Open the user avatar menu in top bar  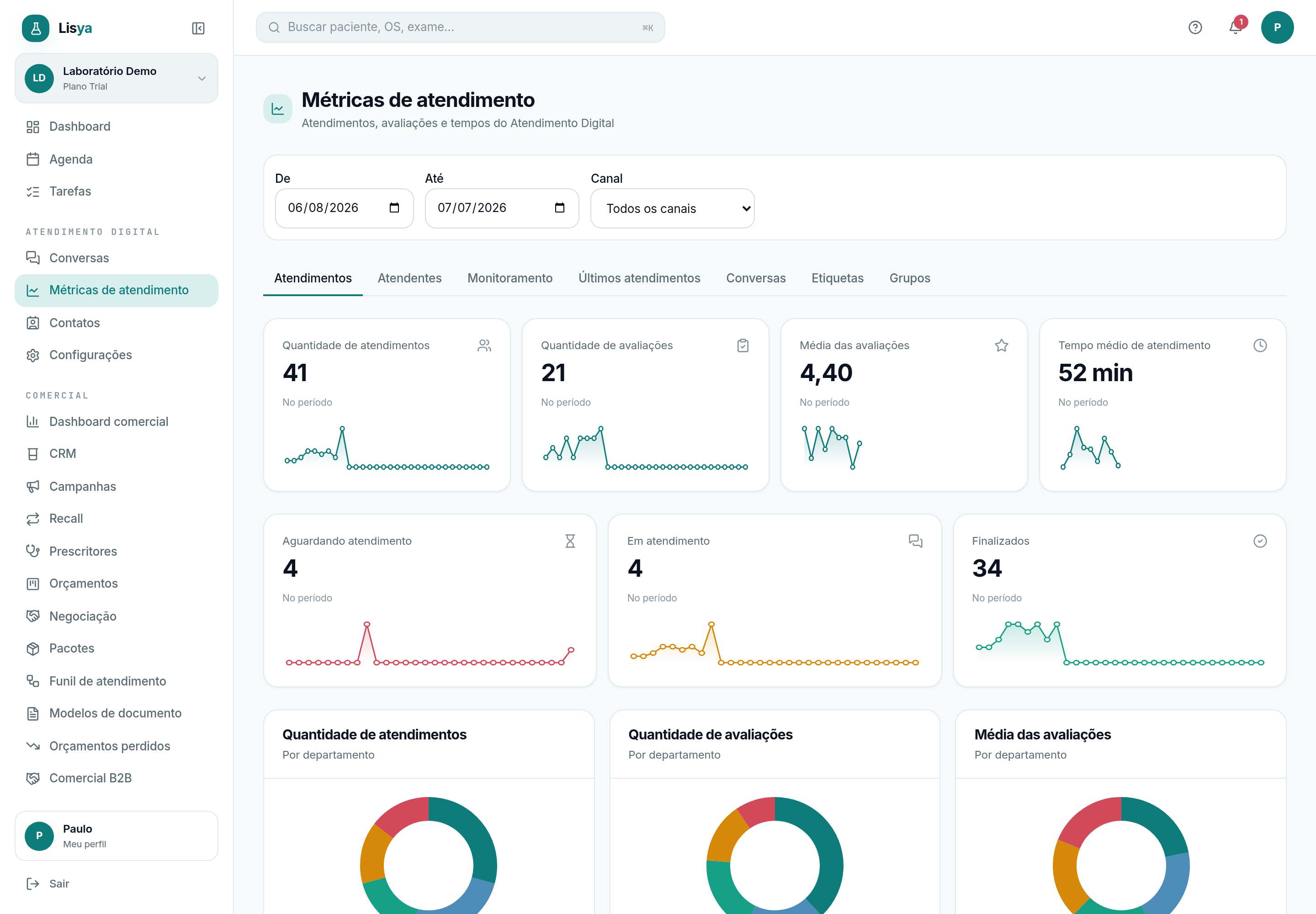coord(1277,27)
